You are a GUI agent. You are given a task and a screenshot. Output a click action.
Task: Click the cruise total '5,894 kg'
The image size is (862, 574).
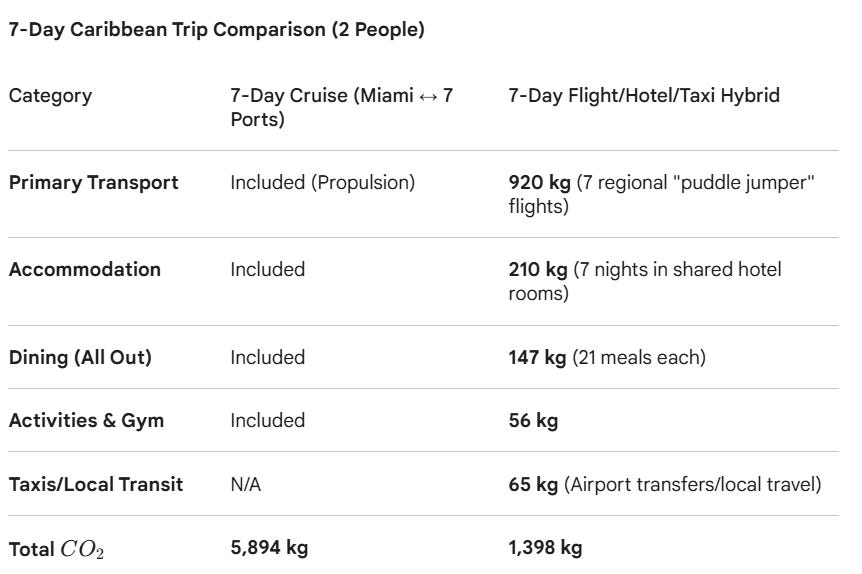point(269,548)
